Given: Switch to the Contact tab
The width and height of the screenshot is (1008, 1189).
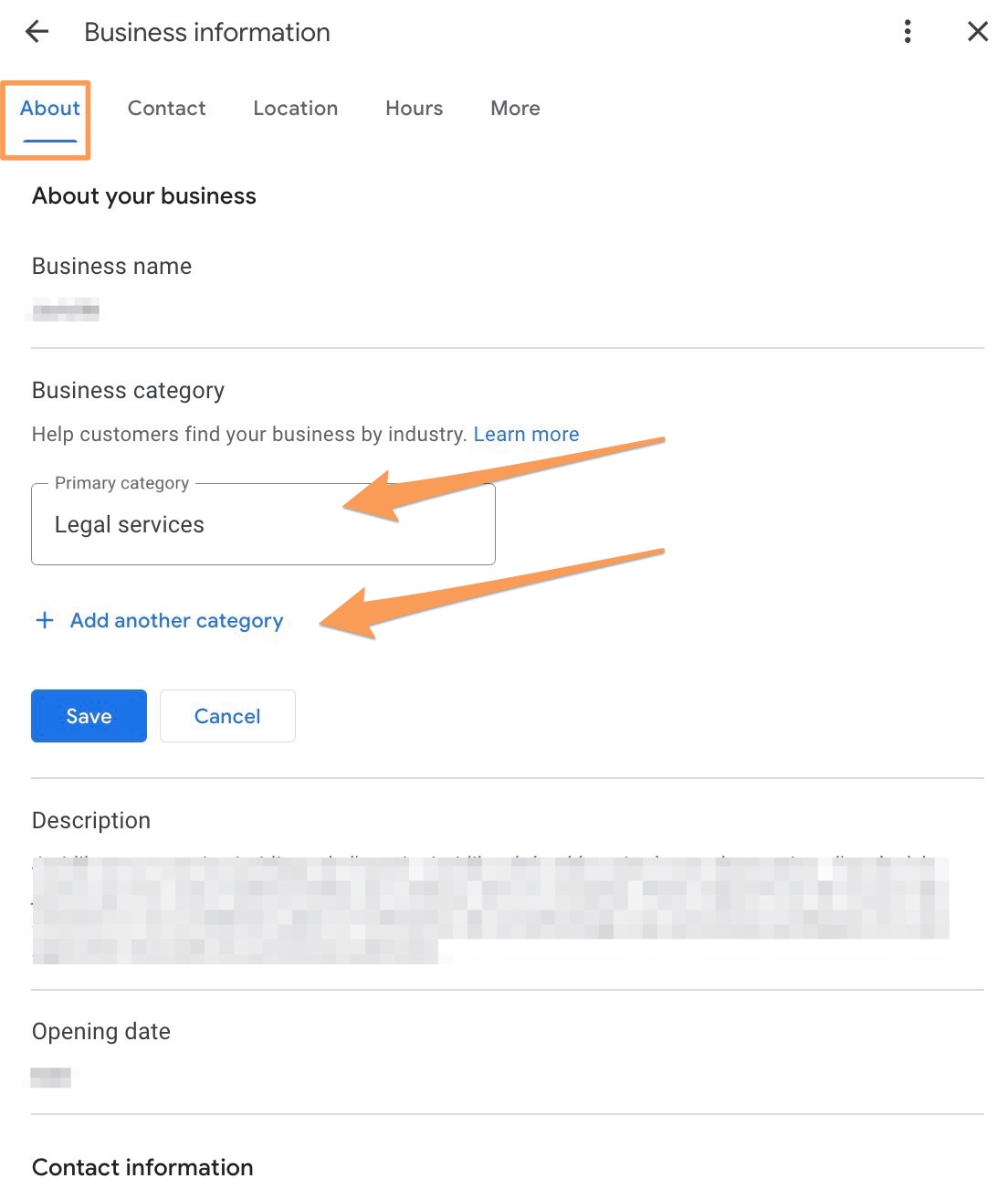Looking at the screenshot, I should pos(166,109).
